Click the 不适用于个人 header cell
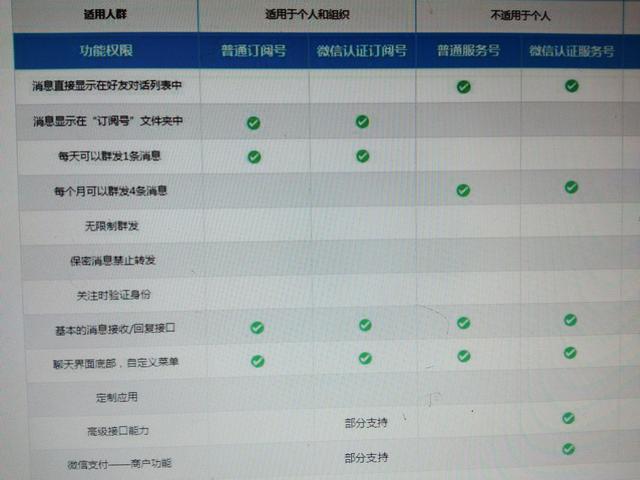640x480 pixels. (520, 16)
